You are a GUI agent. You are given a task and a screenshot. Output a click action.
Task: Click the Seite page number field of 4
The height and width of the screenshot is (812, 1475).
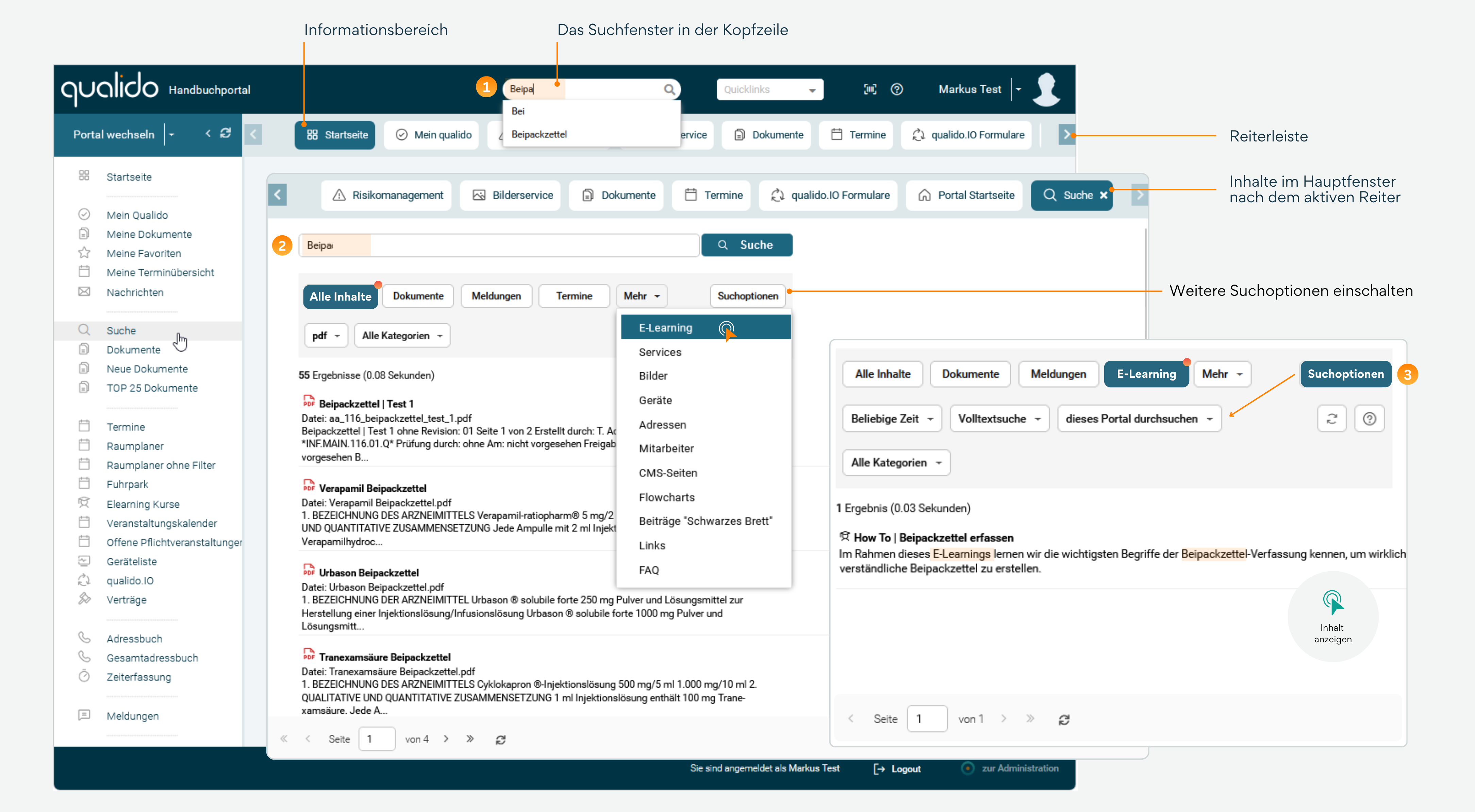pos(376,739)
